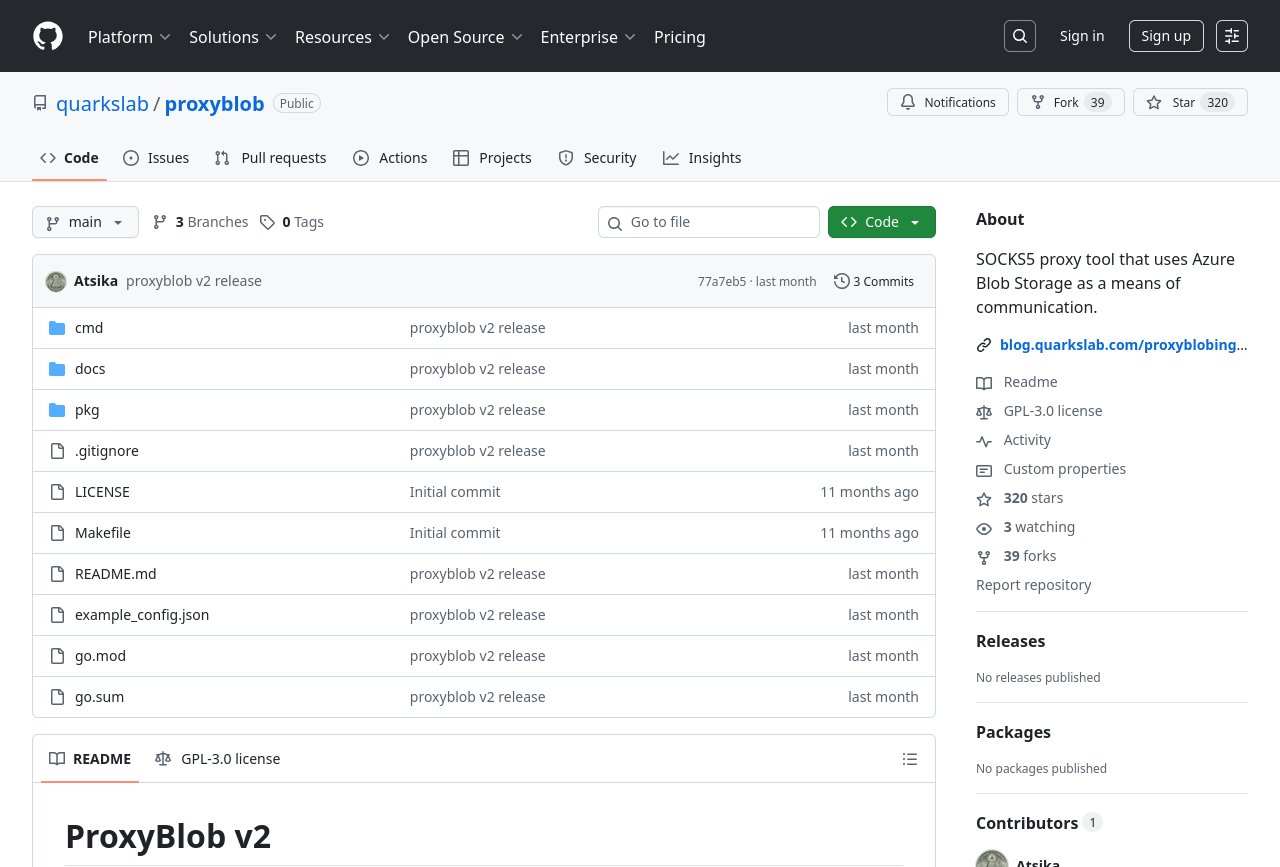The image size is (1280, 867).
Task: Switch to the Issues tab
Action: [156, 158]
